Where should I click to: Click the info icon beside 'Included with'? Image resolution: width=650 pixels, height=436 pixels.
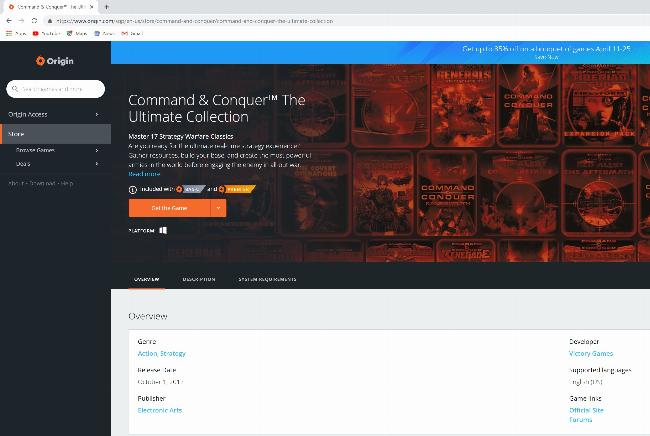[133, 190]
